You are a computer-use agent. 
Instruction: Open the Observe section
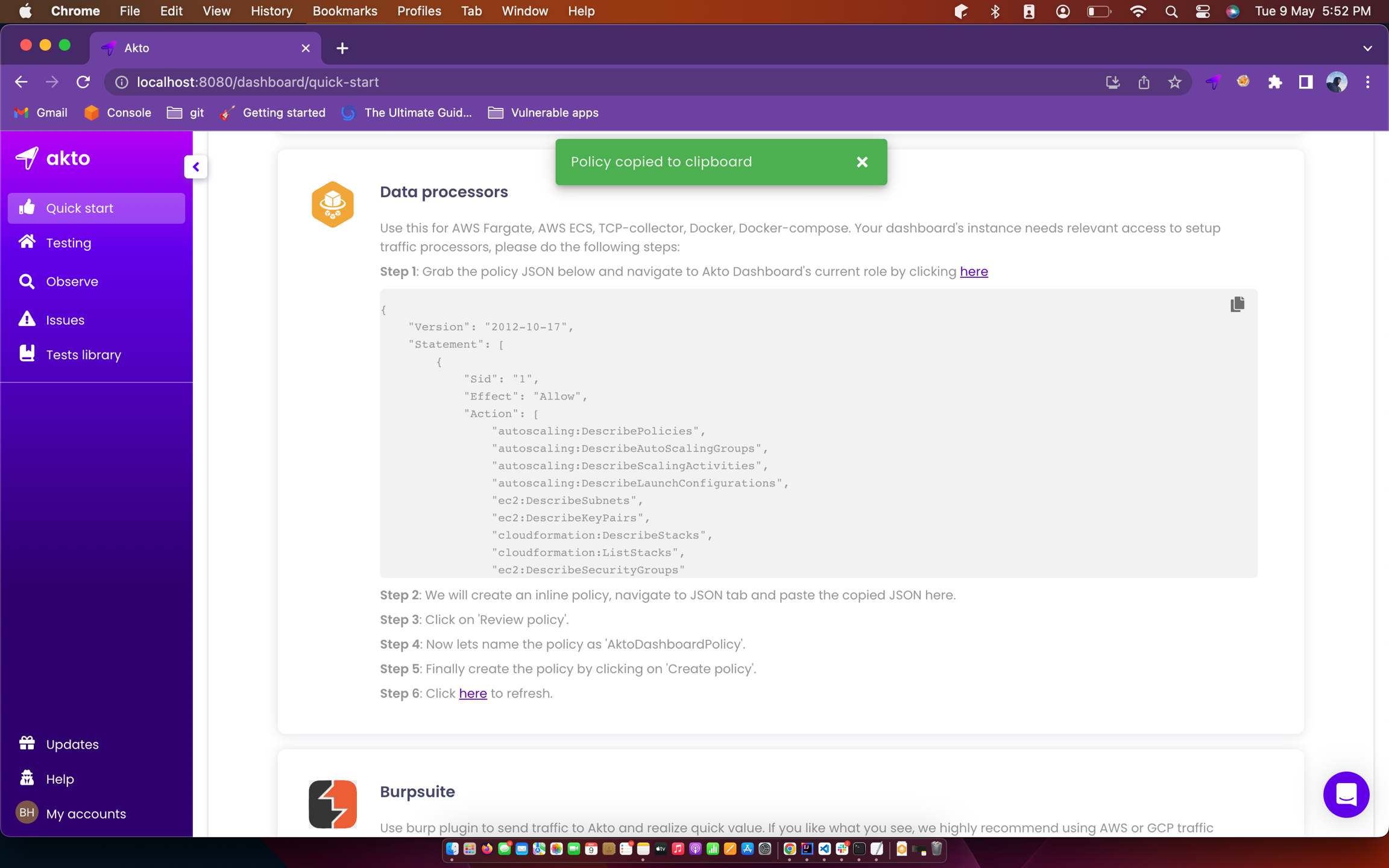[x=72, y=281]
